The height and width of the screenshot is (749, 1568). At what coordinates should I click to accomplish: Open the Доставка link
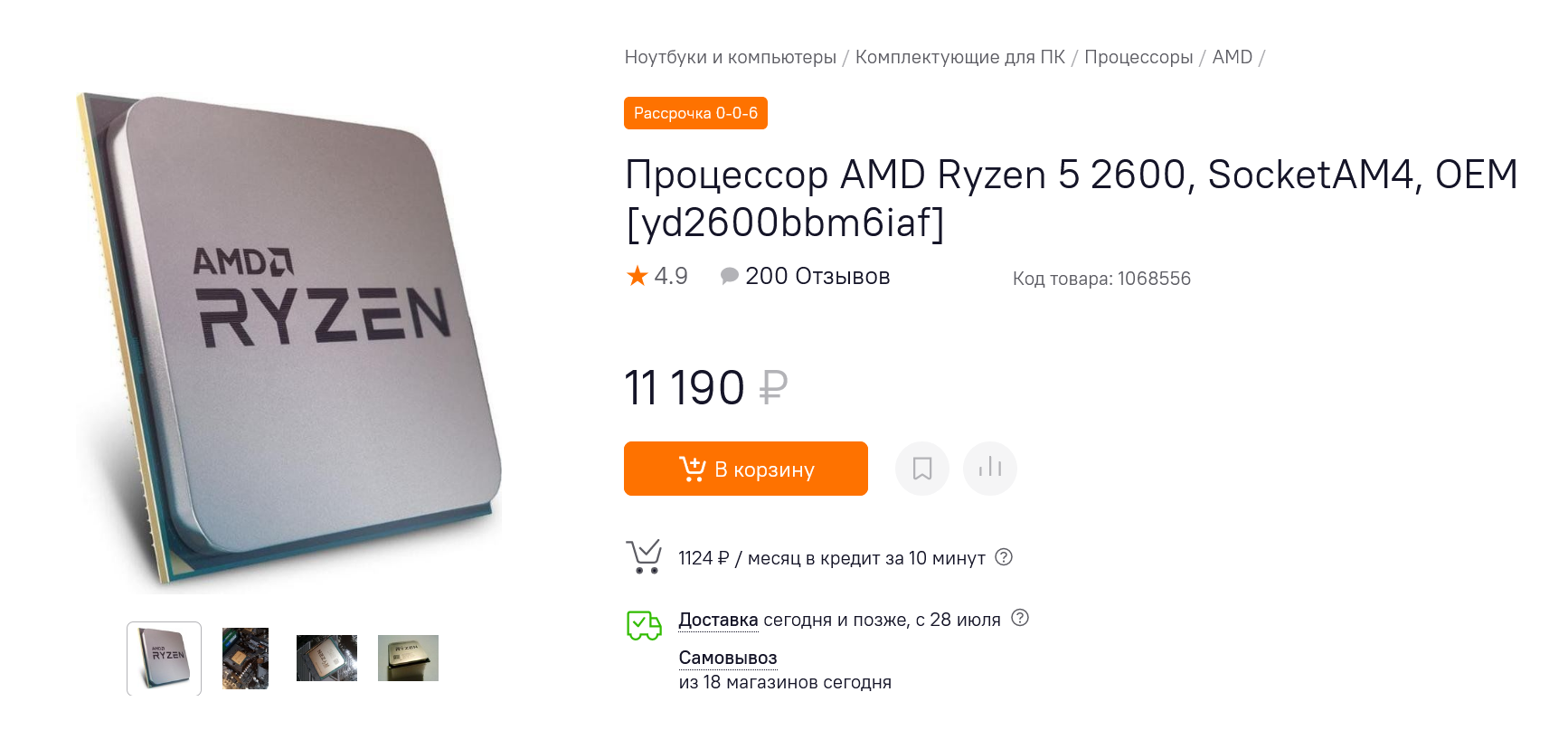click(718, 620)
